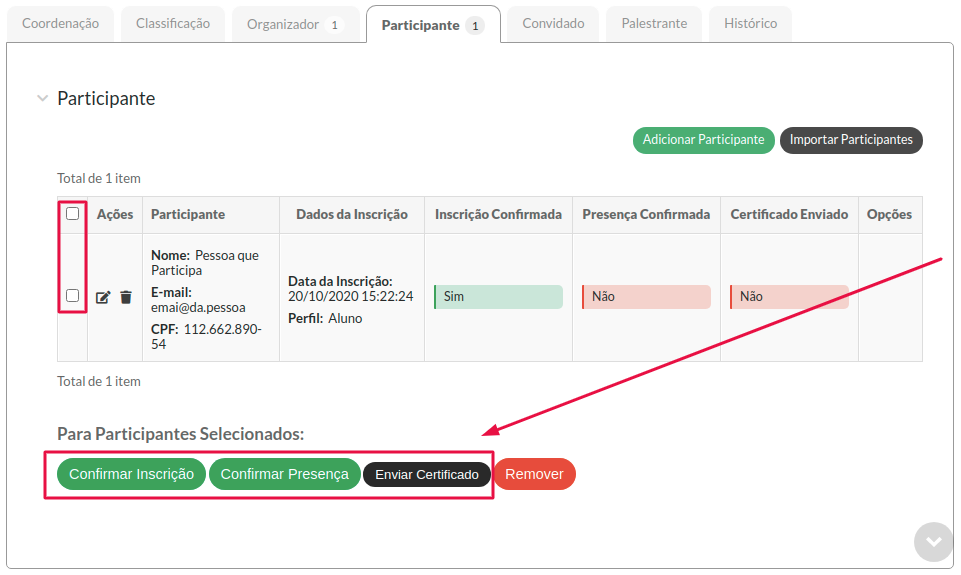
Task: Tick the select-all checkbox in table header
Action: coord(72,213)
